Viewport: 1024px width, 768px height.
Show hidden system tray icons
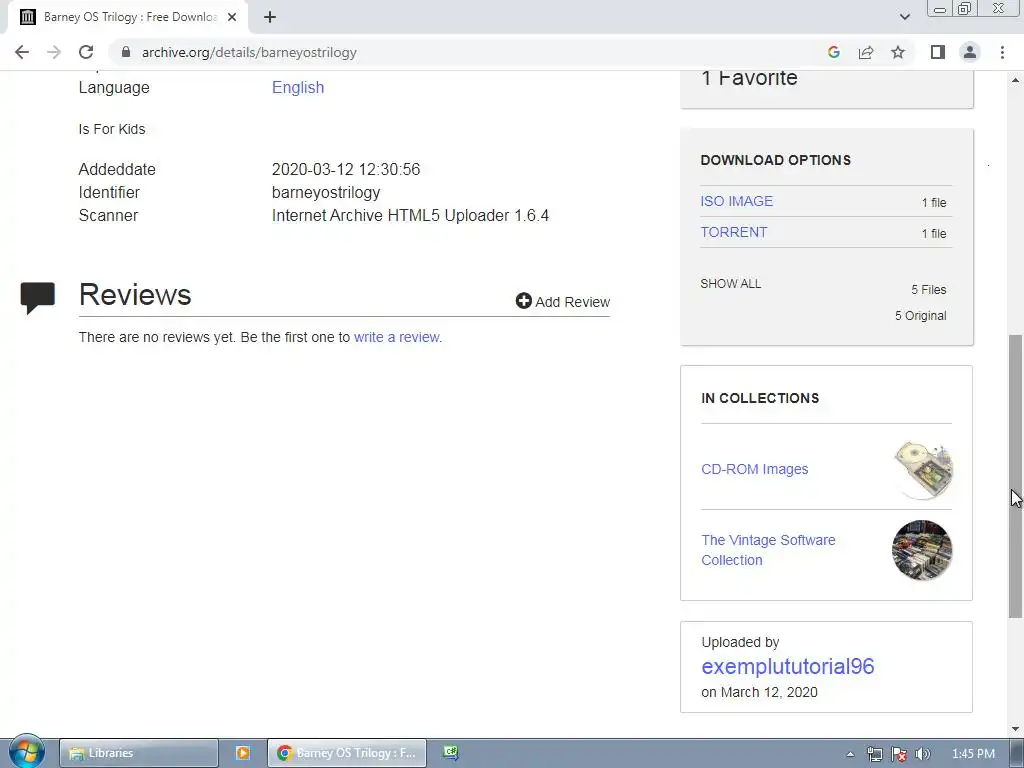(850, 754)
